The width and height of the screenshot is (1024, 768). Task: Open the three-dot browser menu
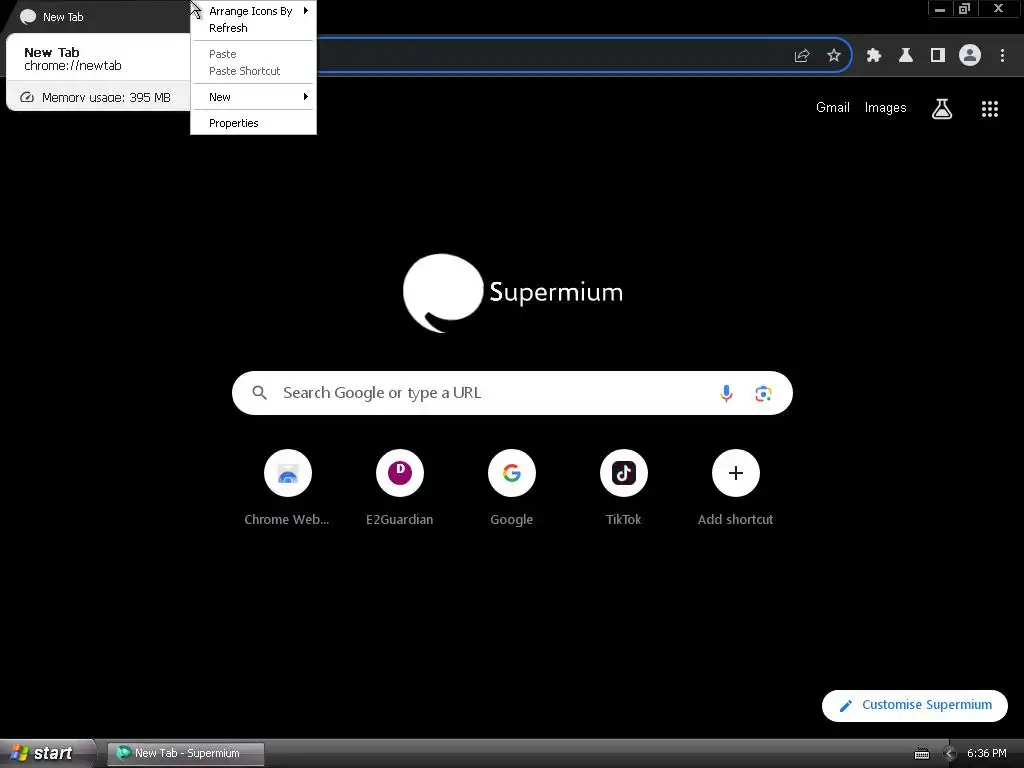tap(1002, 56)
